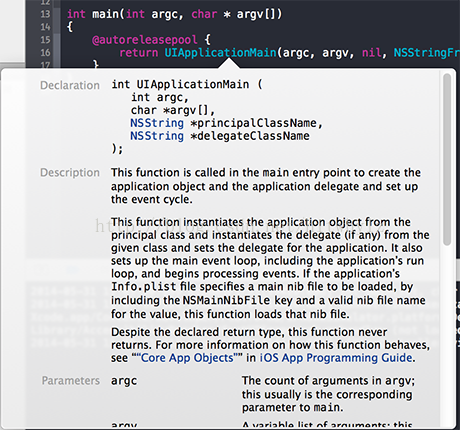This screenshot has width=460, height=430.
Task: Click the argc parameter name in Parameters
Action: point(124,381)
